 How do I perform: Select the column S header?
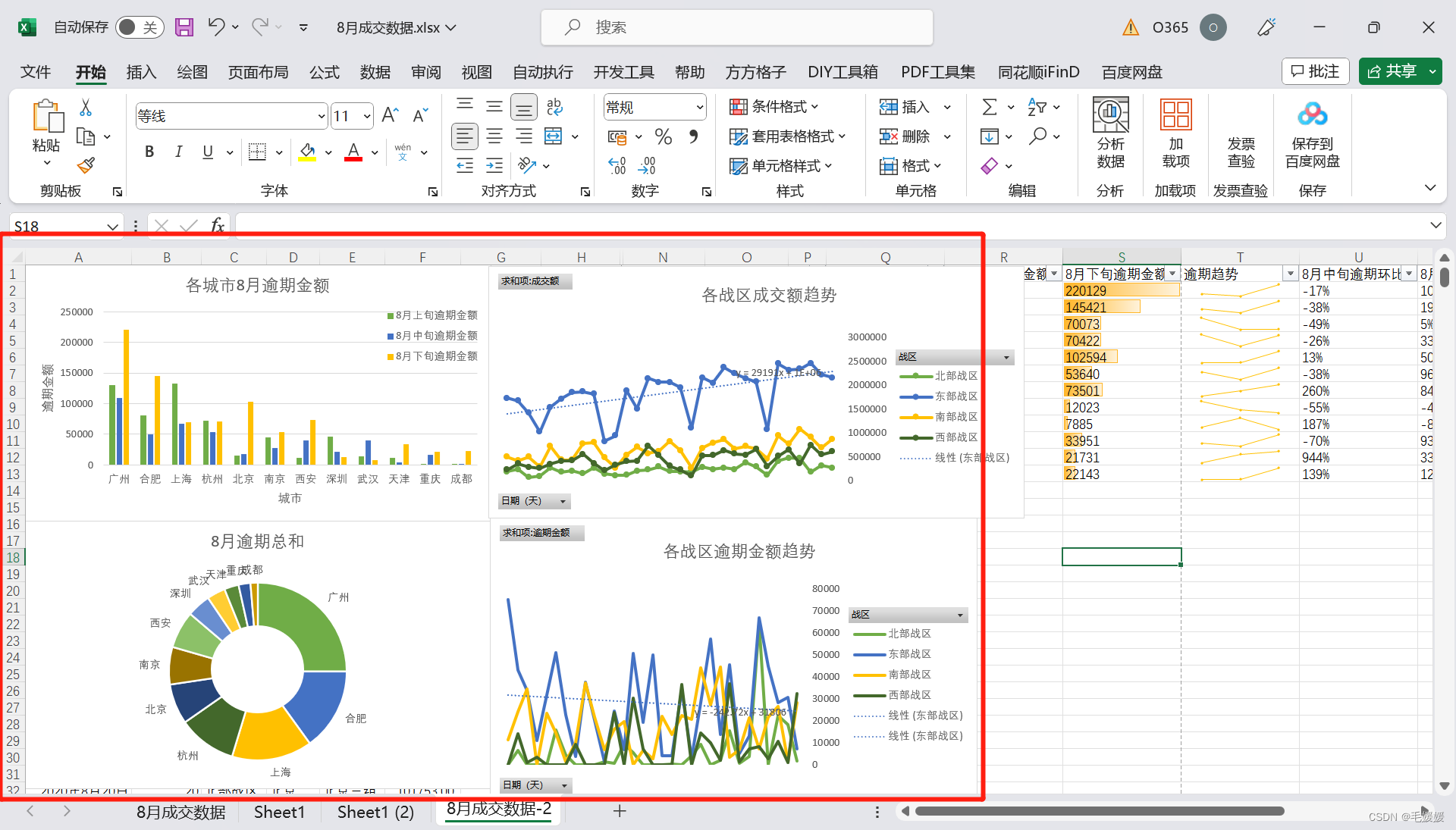tap(1122, 257)
